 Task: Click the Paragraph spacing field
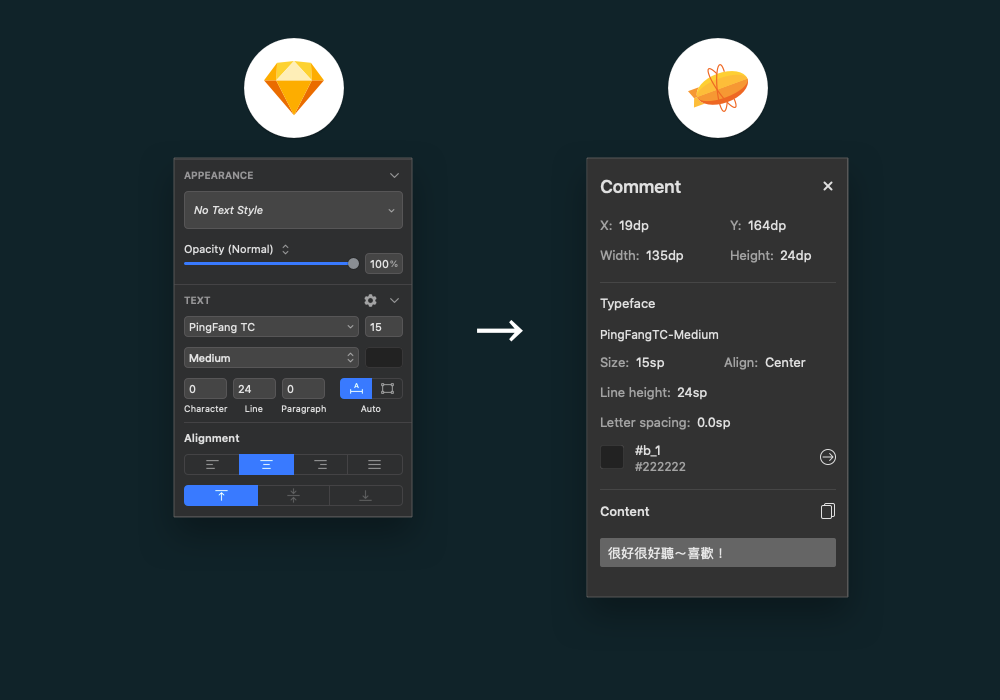(303, 389)
